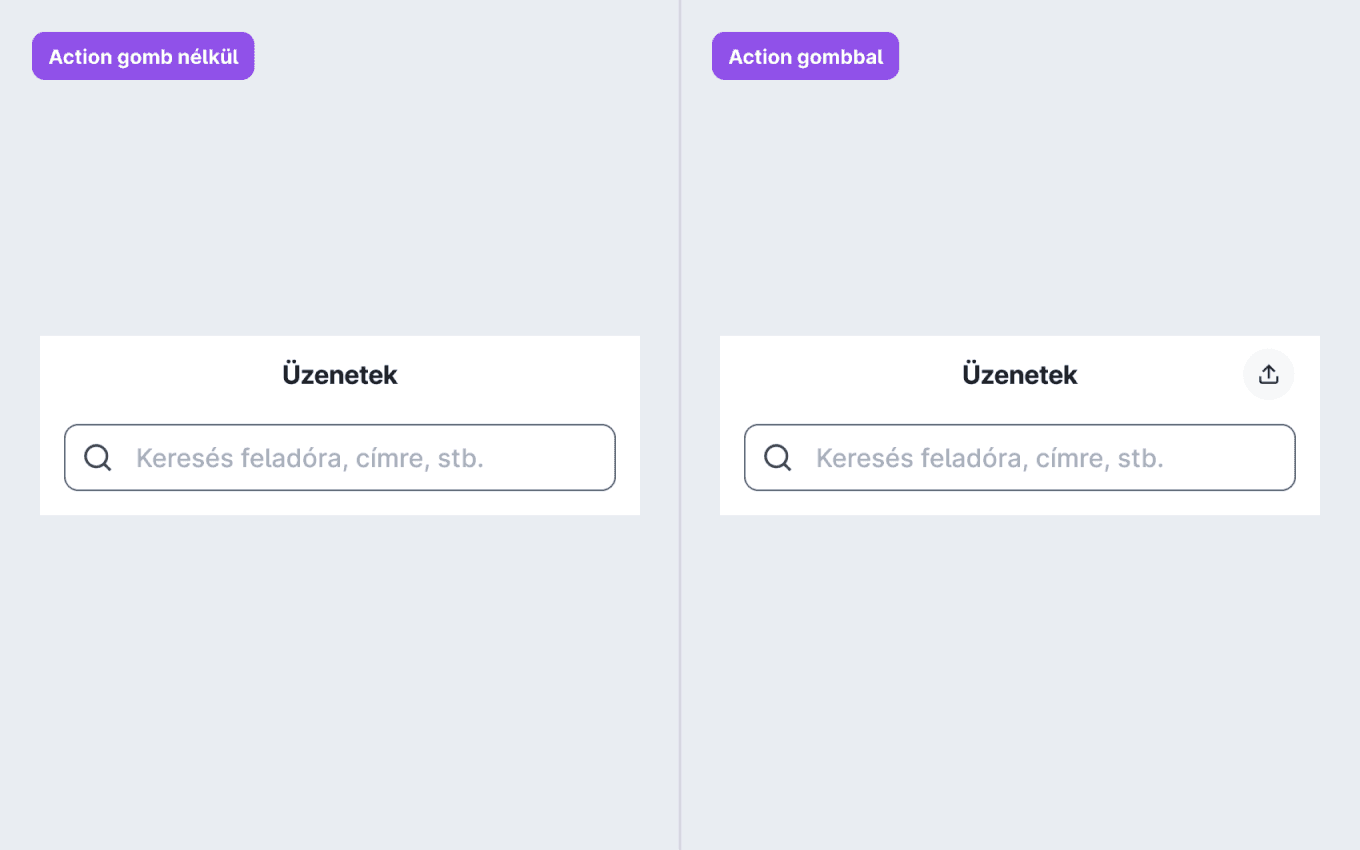Click the word 'Action' in the 'nélkül' label

click(80, 57)
